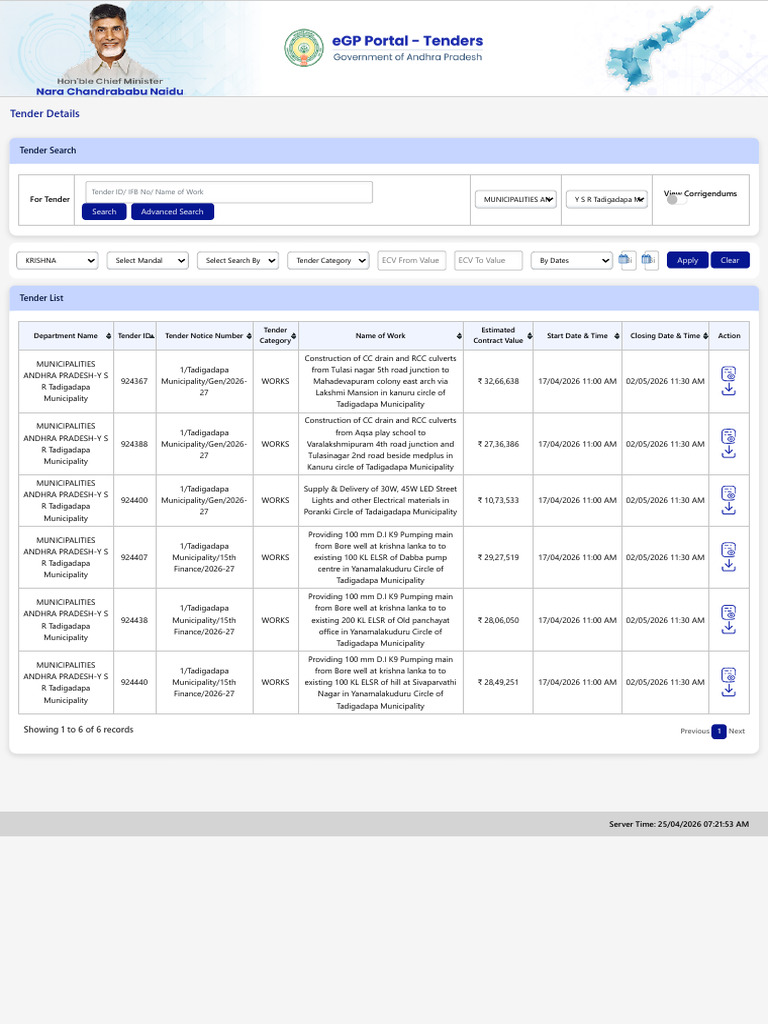Viewport: 768px width, 1024px height.
Task: Click estimated value ₹ 28,06,050
Action: 498,620
